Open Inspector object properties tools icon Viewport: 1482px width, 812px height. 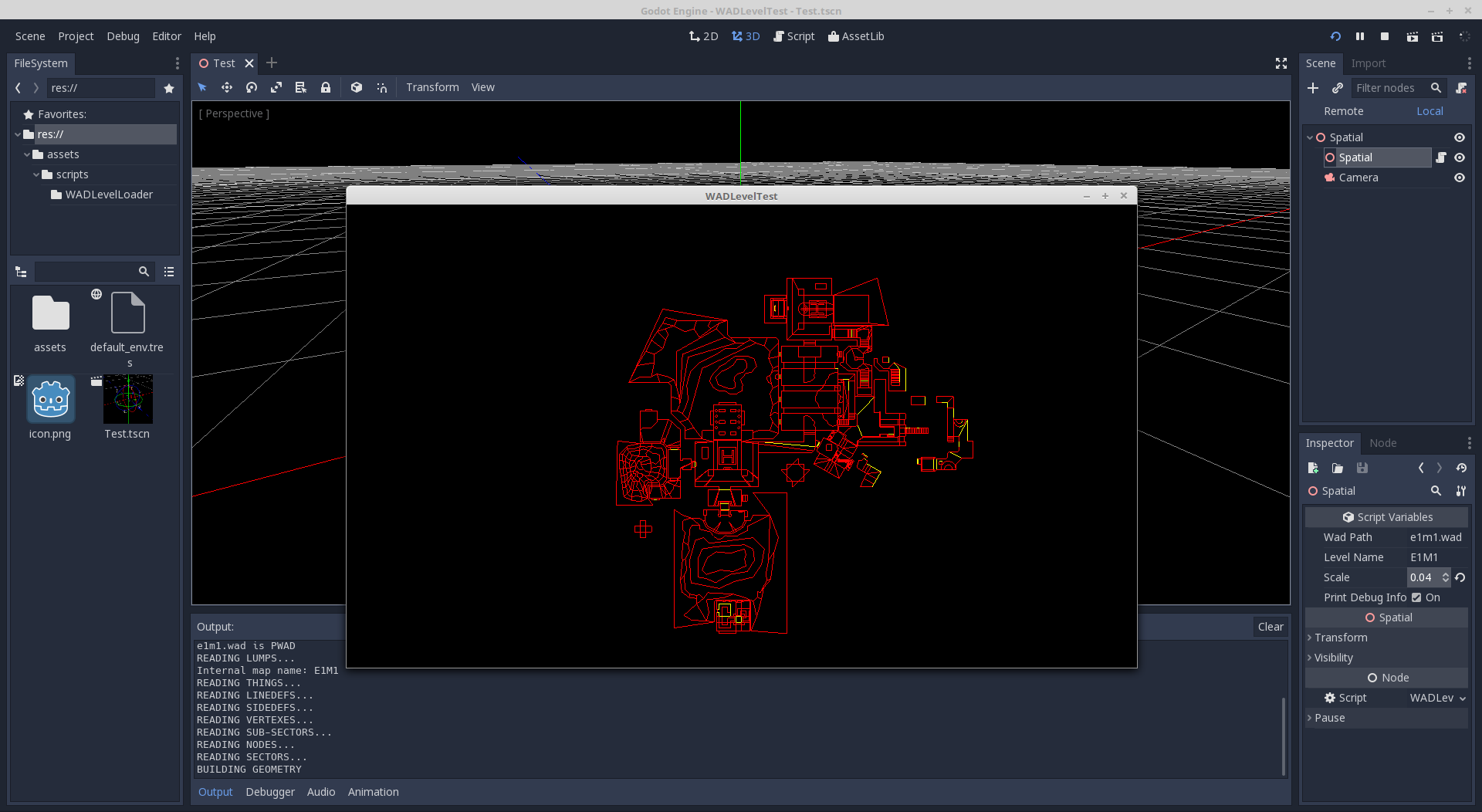click(1461, 491)
